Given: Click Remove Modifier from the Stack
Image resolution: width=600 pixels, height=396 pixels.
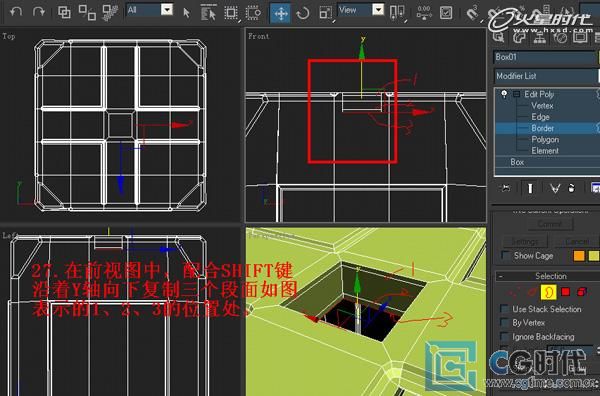Looking at the screenshot, I should [x=571, y=188].
